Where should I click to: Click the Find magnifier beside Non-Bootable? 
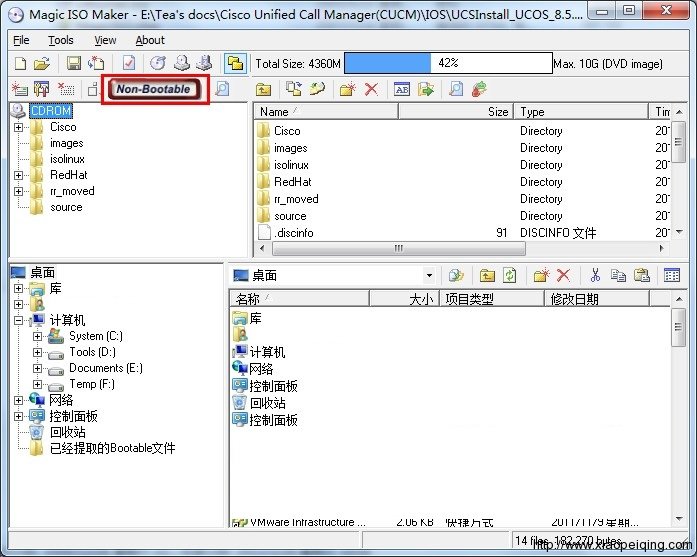(222, 89)
